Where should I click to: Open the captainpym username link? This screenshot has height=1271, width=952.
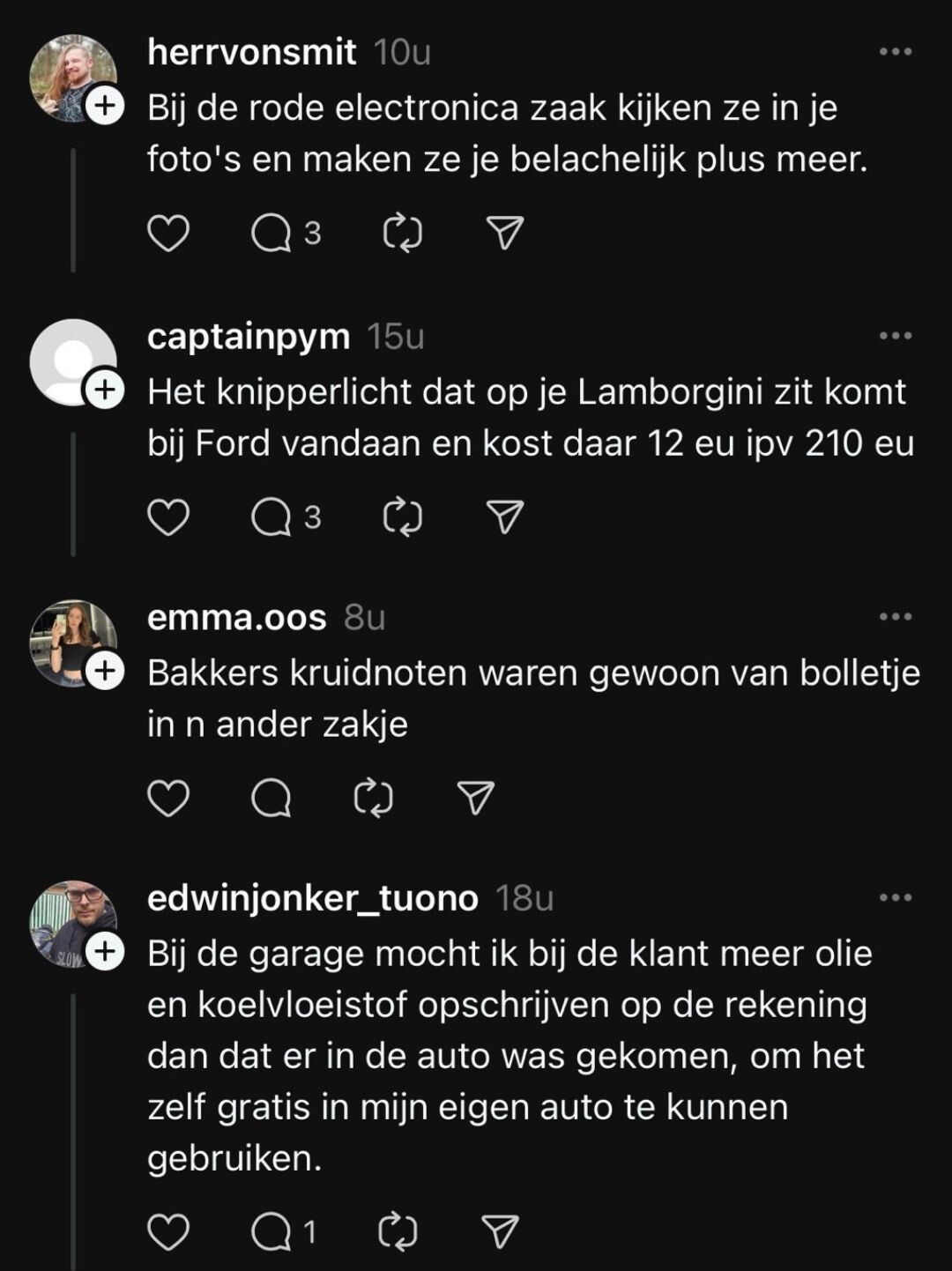[x=249, y=336]
